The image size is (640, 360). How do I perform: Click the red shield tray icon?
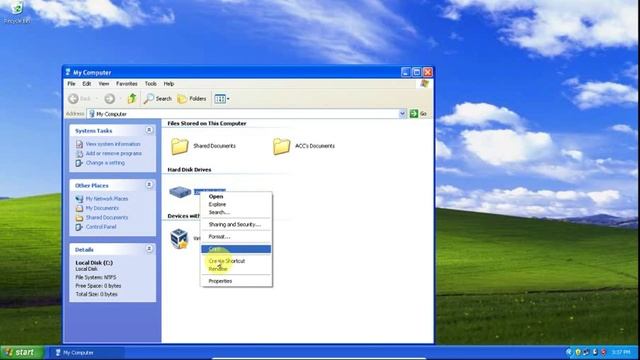(603, 352)
